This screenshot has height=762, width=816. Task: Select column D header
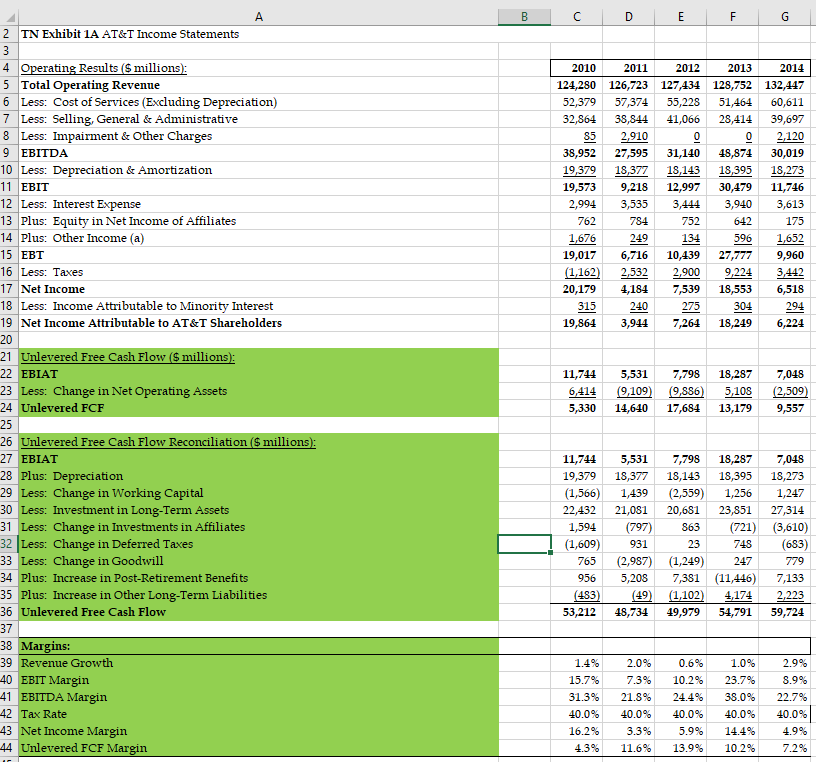[629, 17]
